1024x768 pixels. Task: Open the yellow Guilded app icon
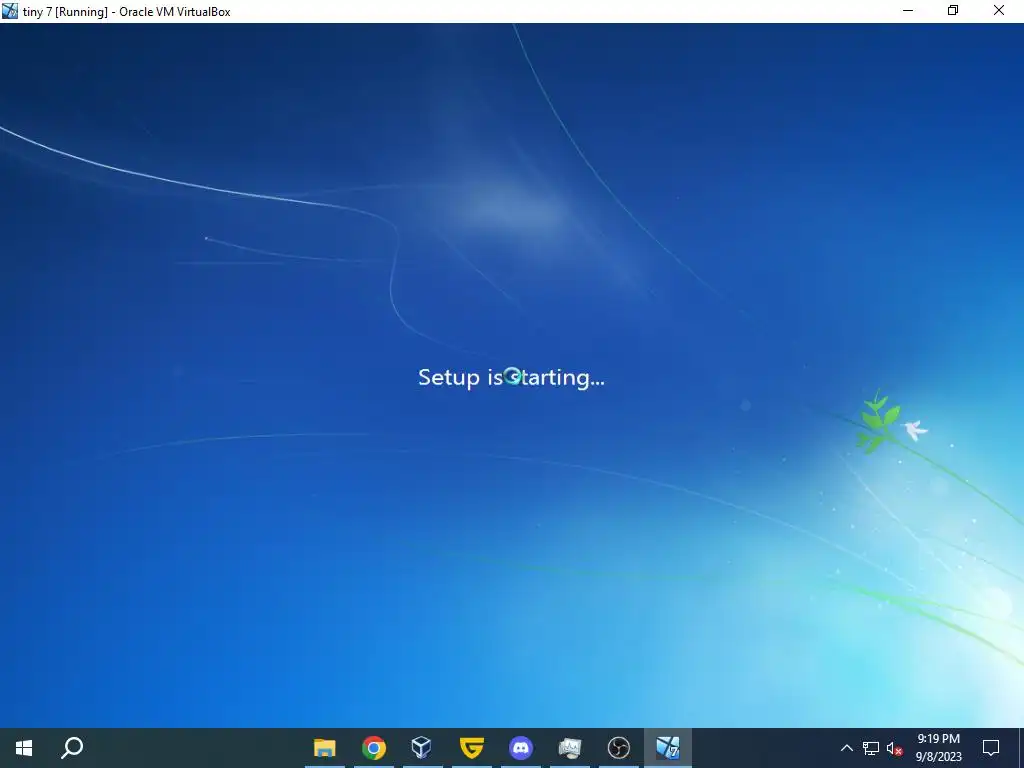(x=472, y=747)
